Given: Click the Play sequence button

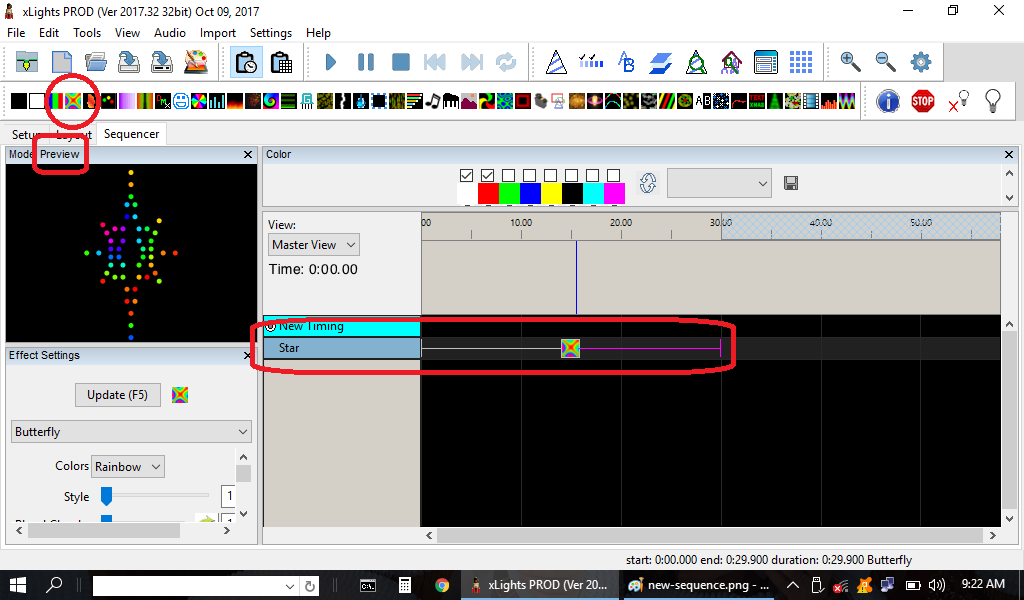Looking at the screenshot, I should coord(331,62).
